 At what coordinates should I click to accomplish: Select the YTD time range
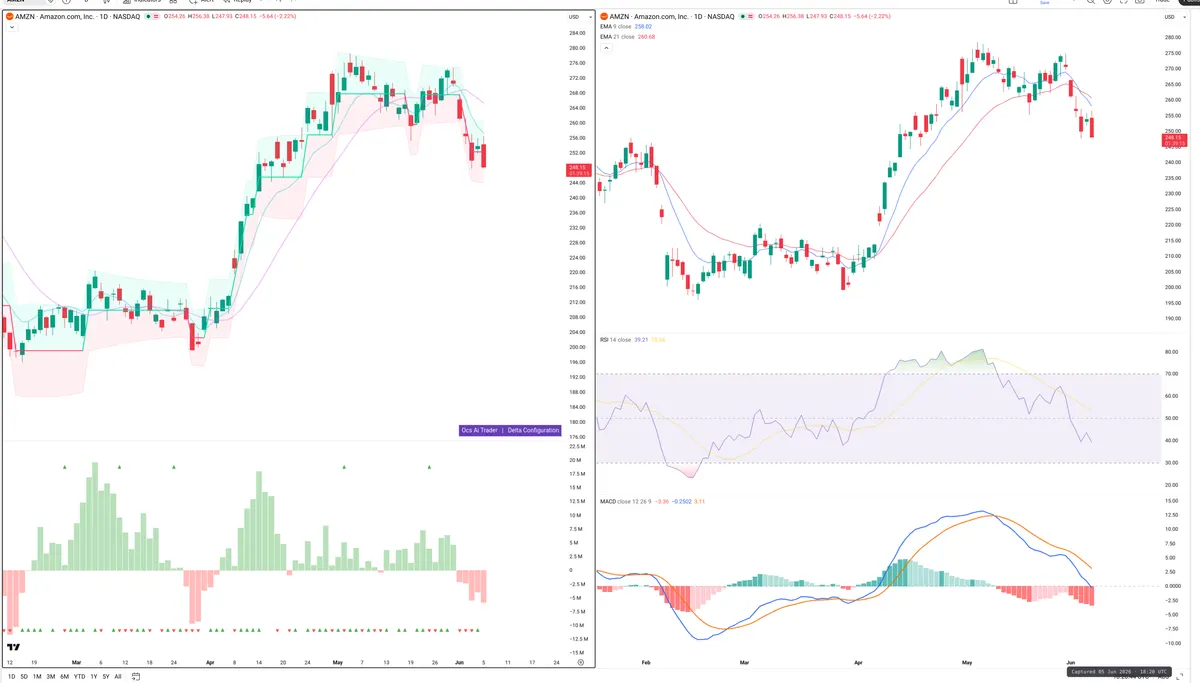(x=79, y=677)
